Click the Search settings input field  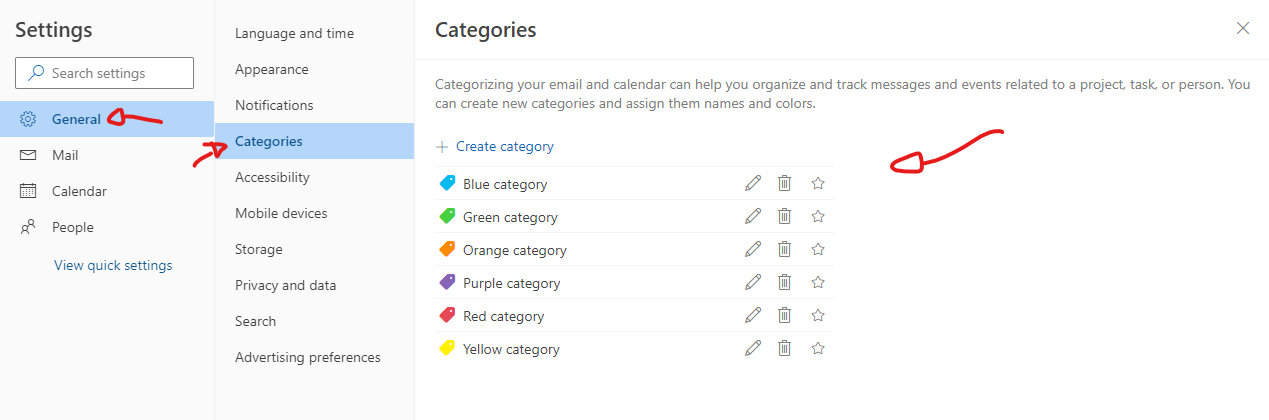tap(104, 73)
